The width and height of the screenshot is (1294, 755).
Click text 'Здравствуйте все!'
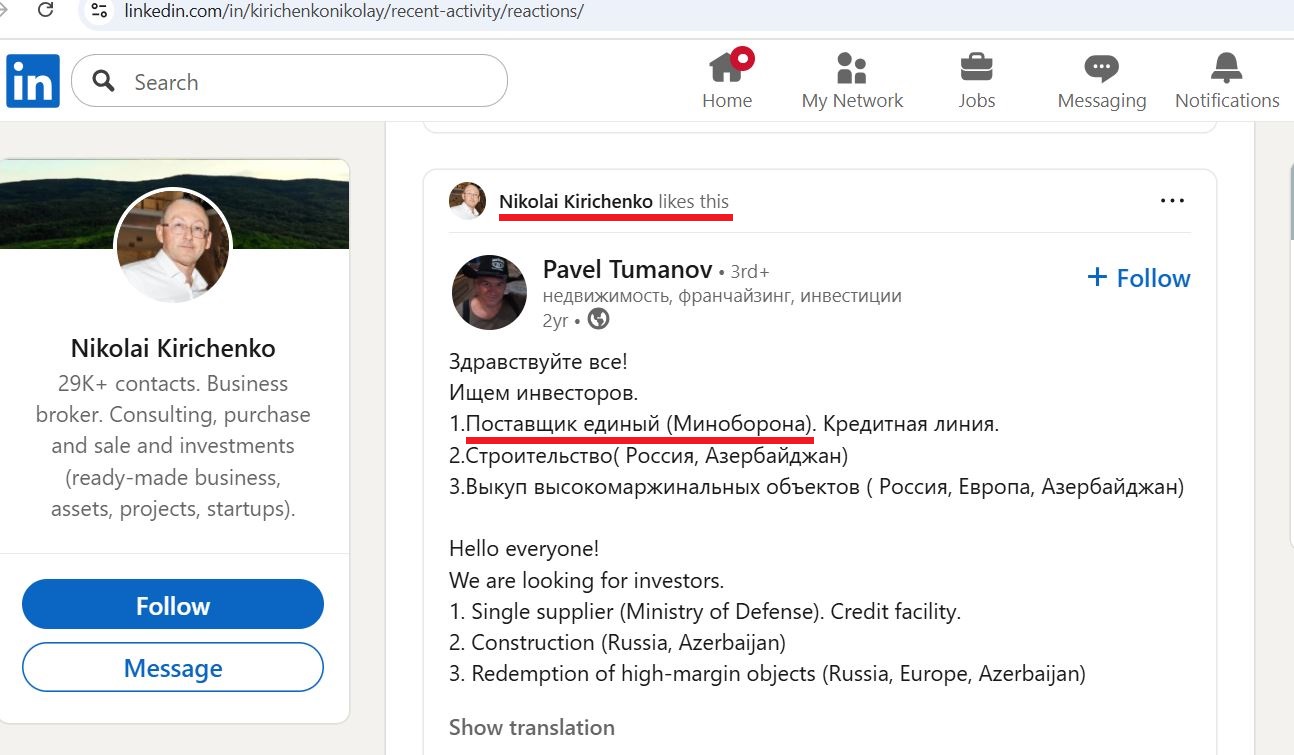[x=538, y=362]
